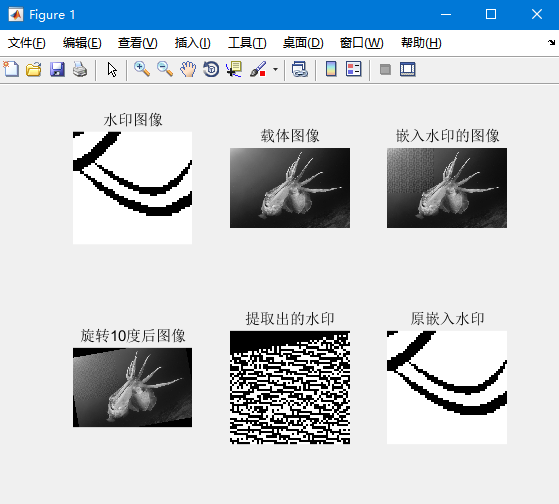Click the Link Plot toolbar icon
559x504 pixels.
299,69
